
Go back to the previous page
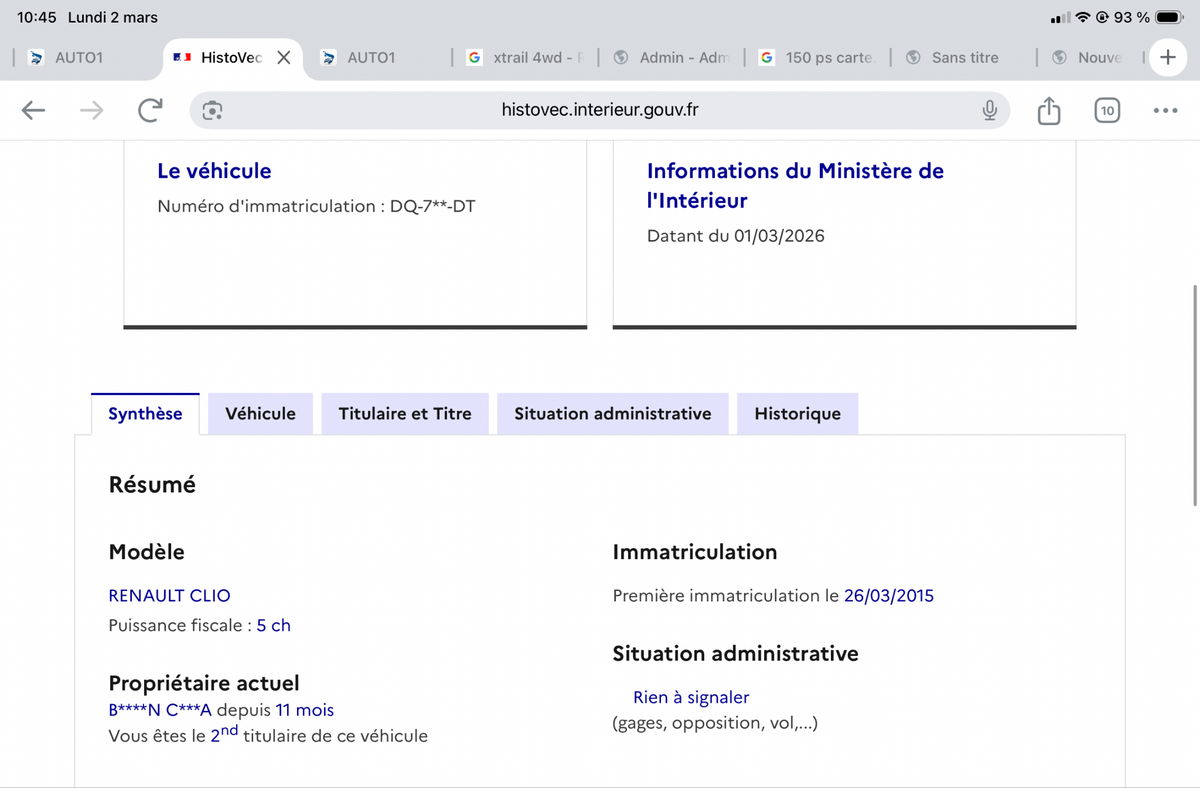pyautogui.click(x=34, y=110)
